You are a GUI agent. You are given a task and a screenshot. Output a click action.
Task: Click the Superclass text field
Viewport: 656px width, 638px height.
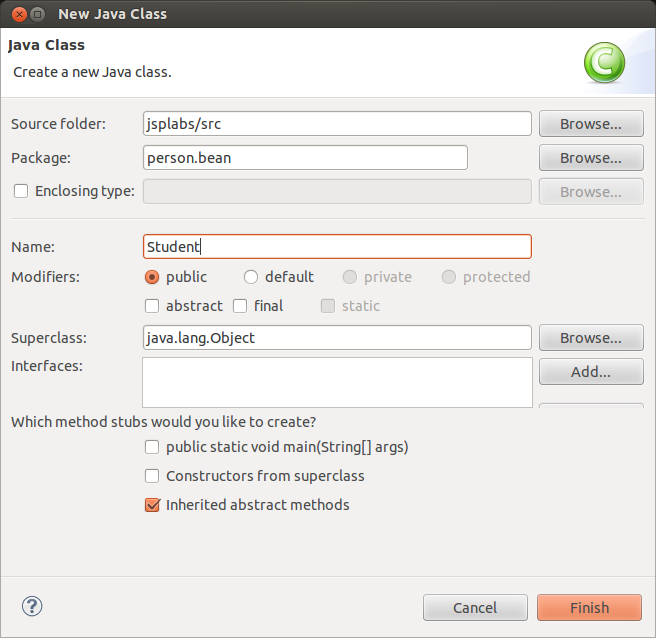tap(337, 338)
